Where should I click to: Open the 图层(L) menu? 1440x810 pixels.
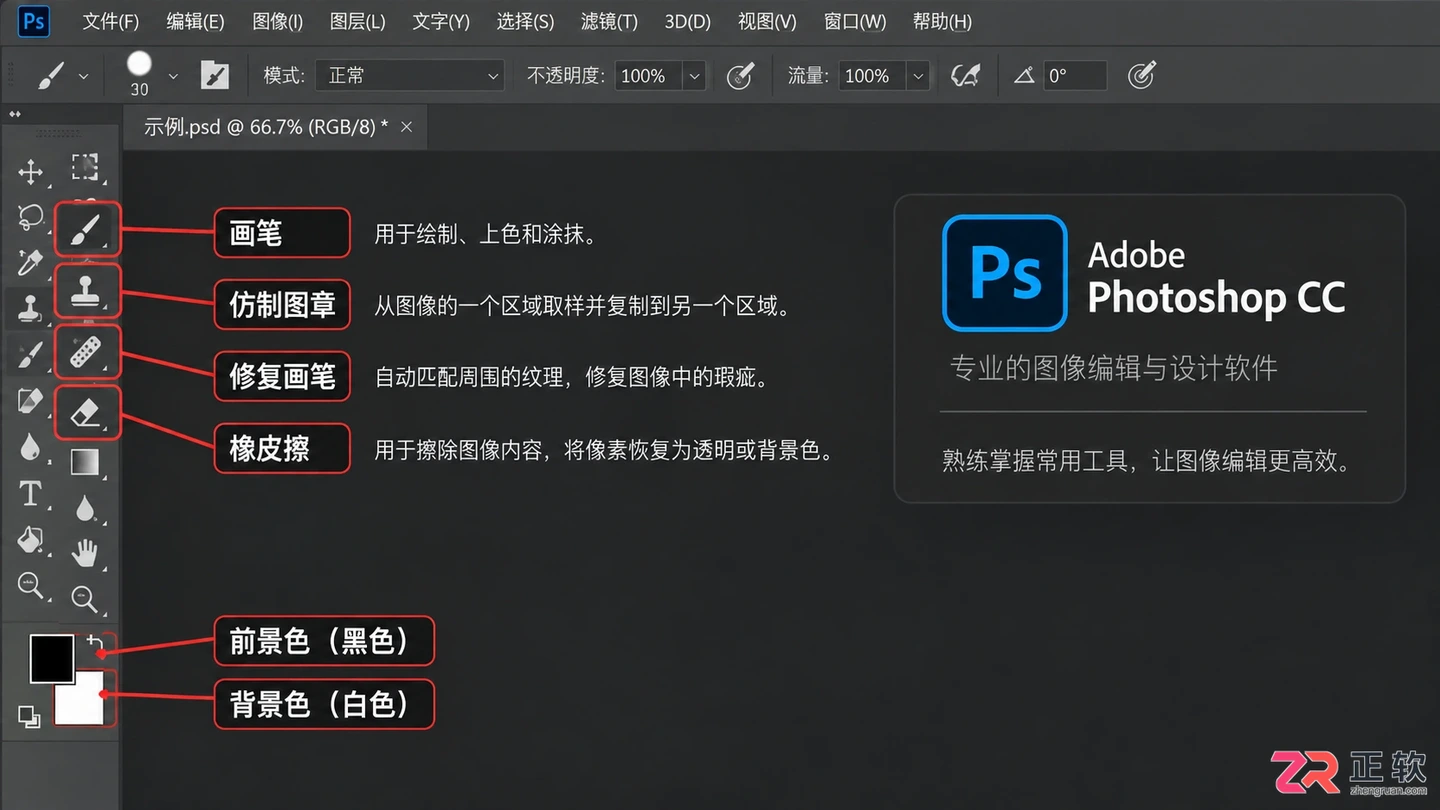357,22
